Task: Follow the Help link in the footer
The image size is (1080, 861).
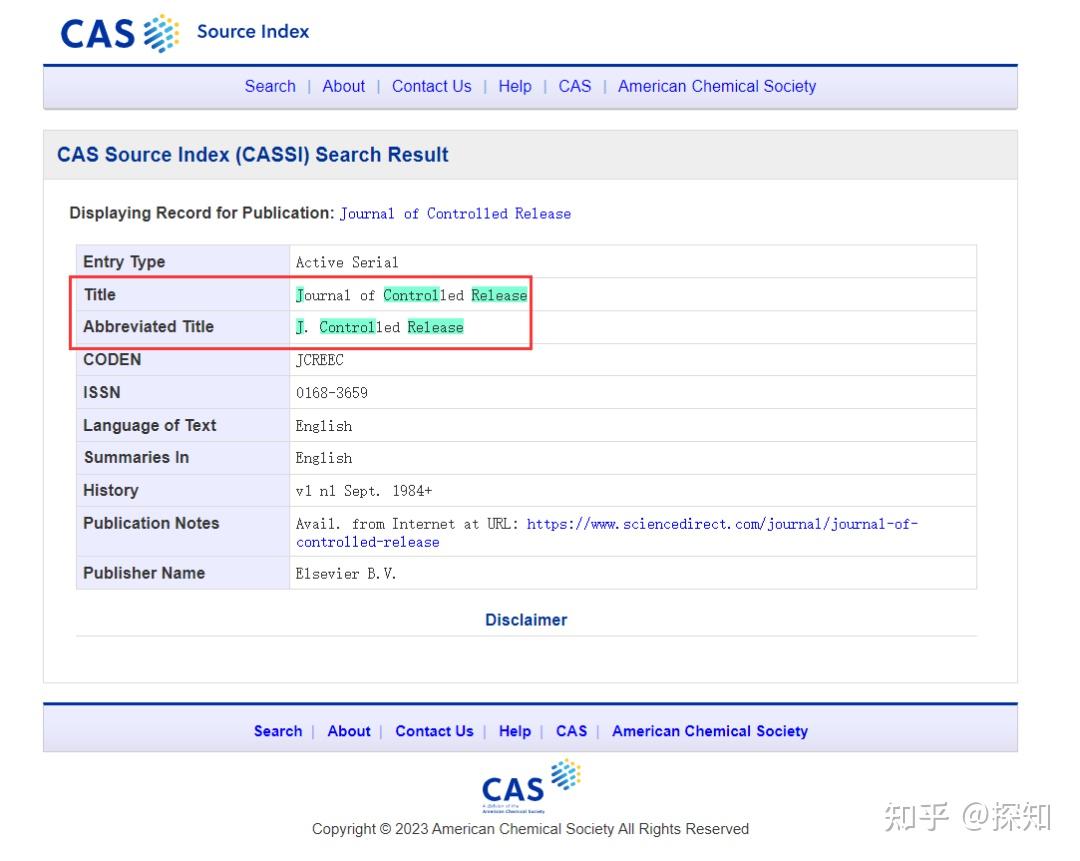Action: tap(515, 731)
